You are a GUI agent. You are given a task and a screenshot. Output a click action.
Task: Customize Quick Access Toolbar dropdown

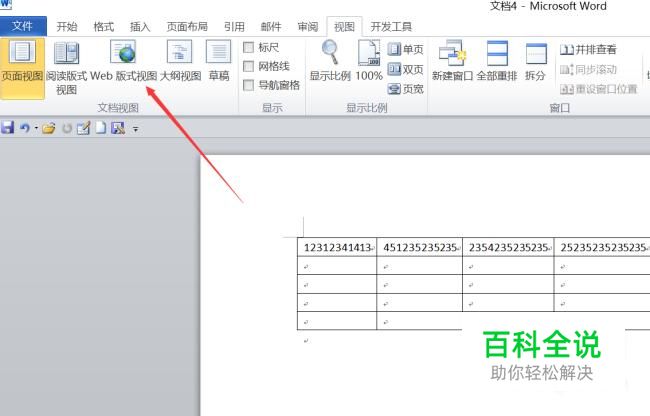click(x=135, y=129)
